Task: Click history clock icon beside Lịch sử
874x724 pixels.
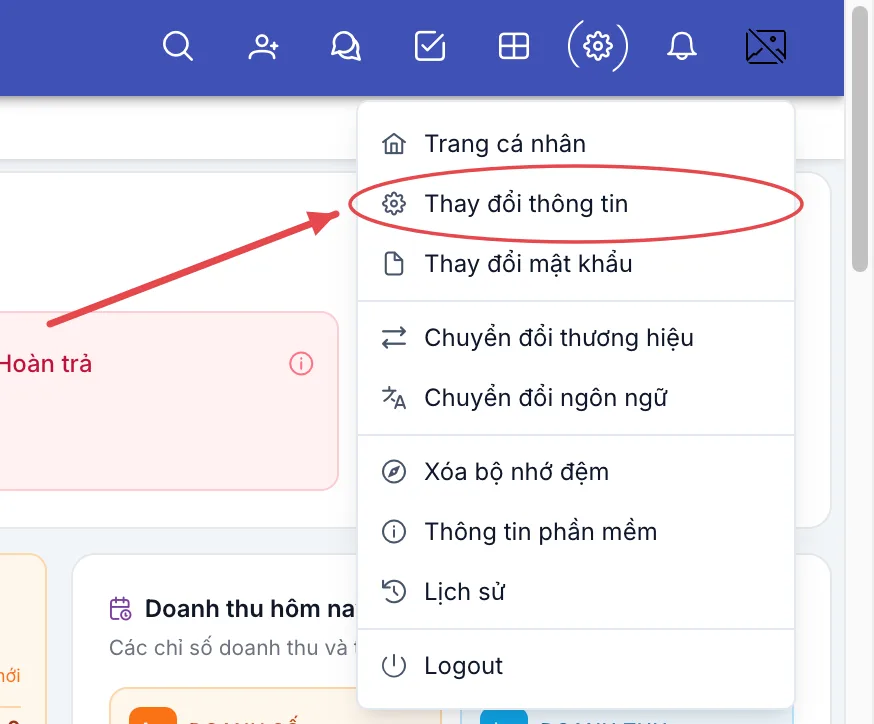Action: (394, 592)
